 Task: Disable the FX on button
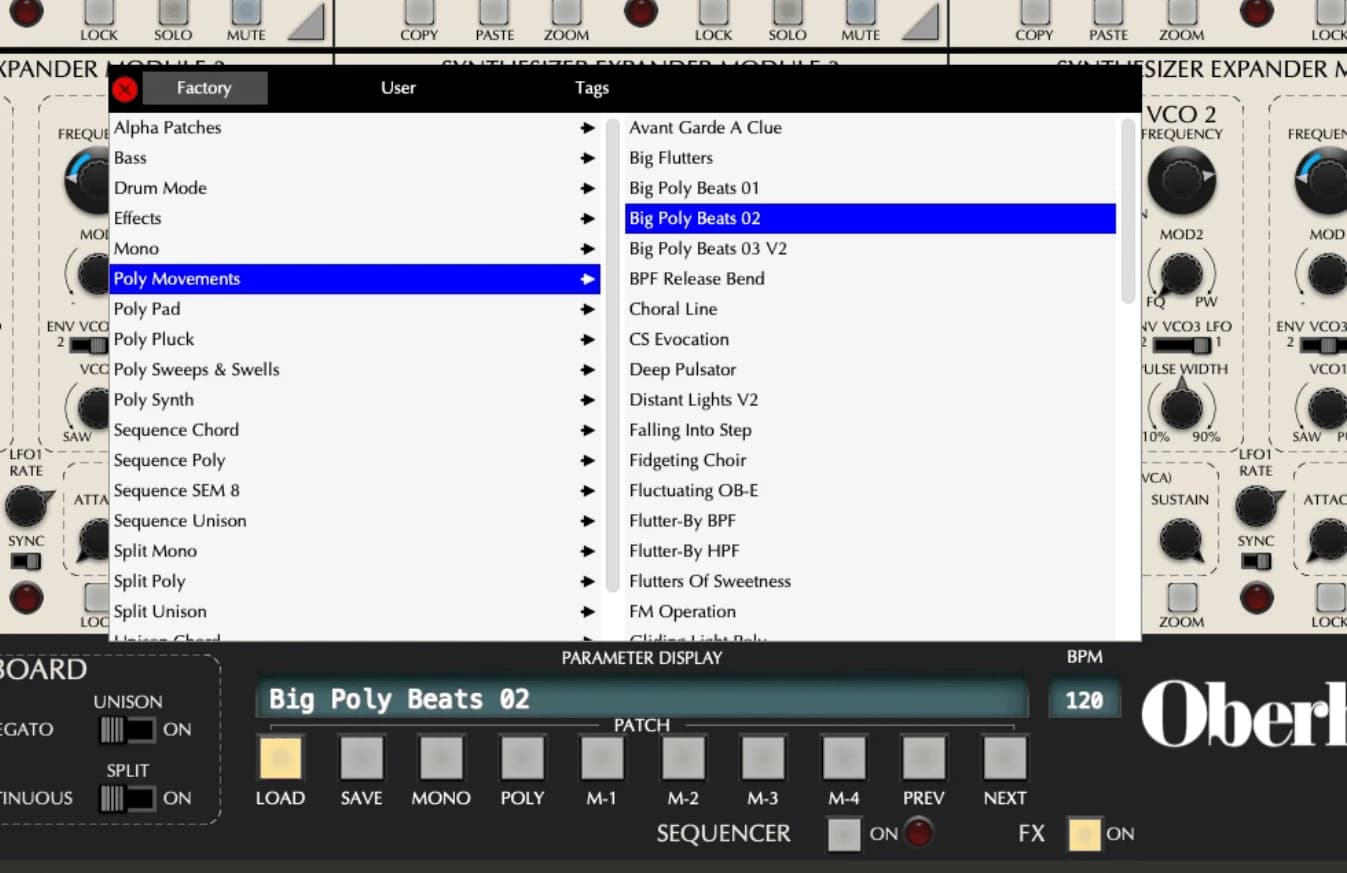[x=1082, y=833]
